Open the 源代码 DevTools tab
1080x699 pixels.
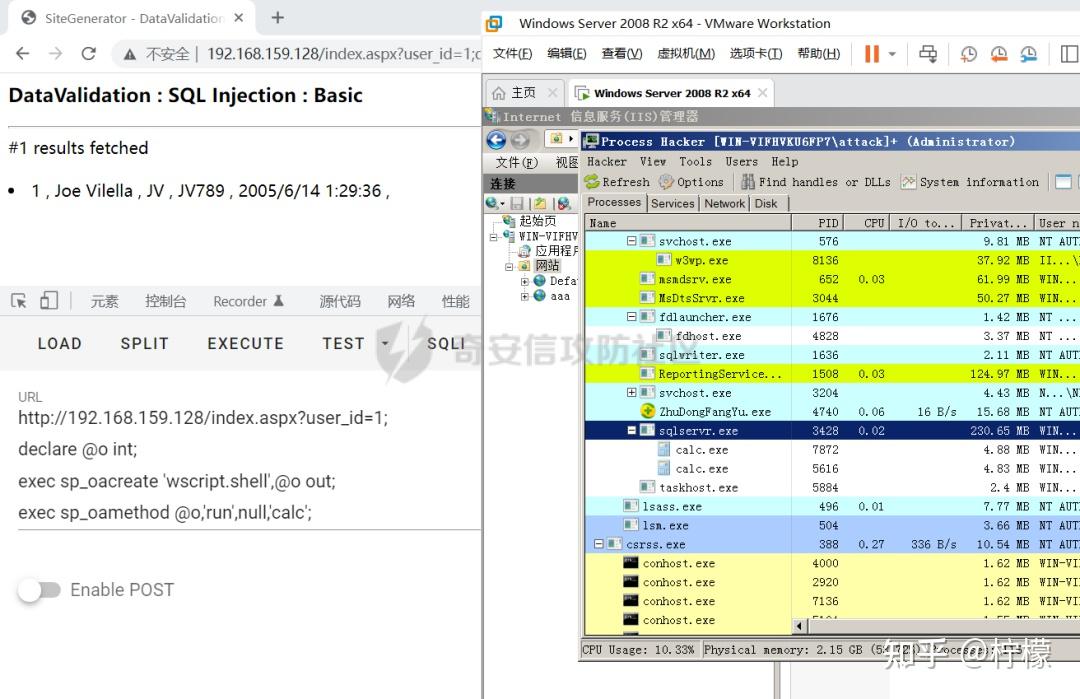click(340, 301)
